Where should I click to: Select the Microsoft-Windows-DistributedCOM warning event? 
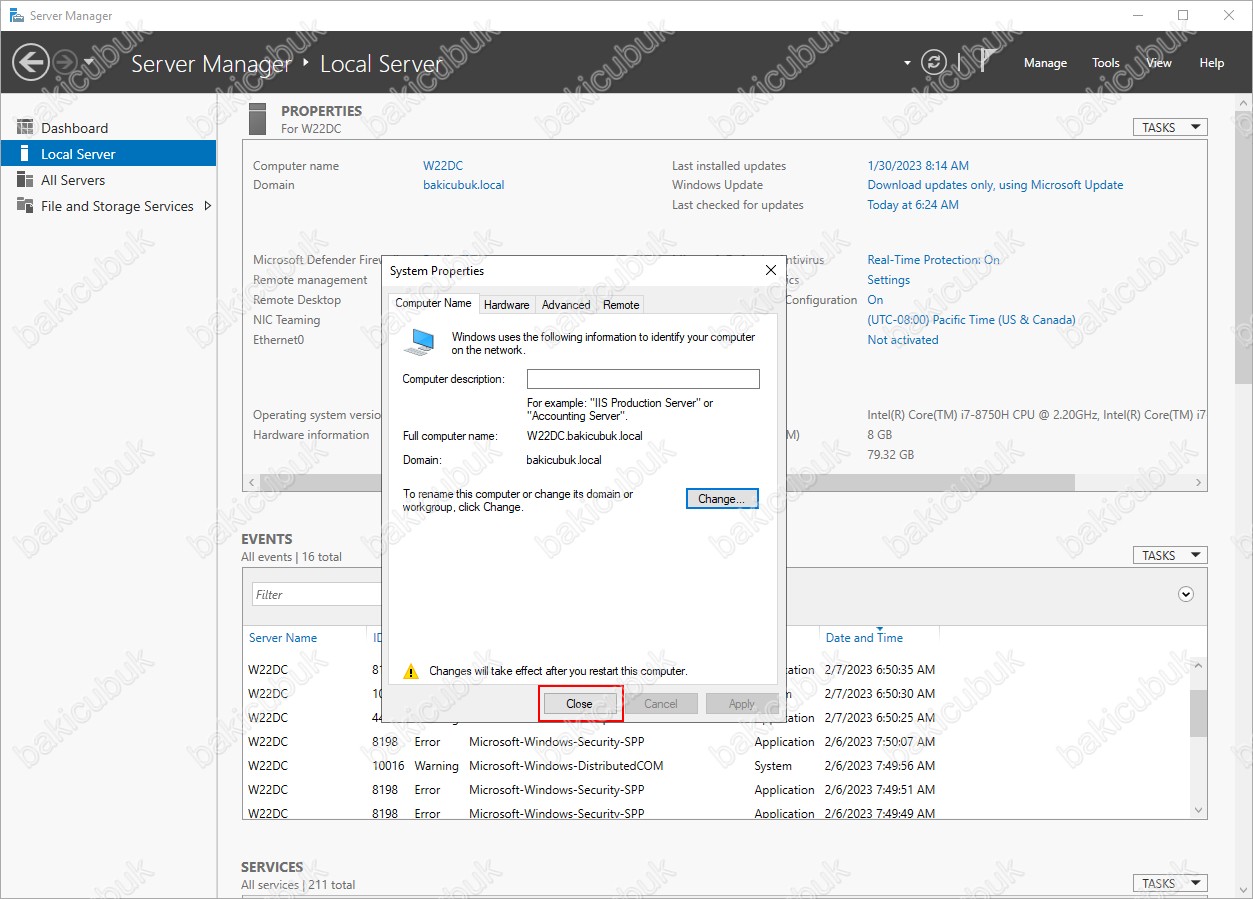click(x=716, y=766)
